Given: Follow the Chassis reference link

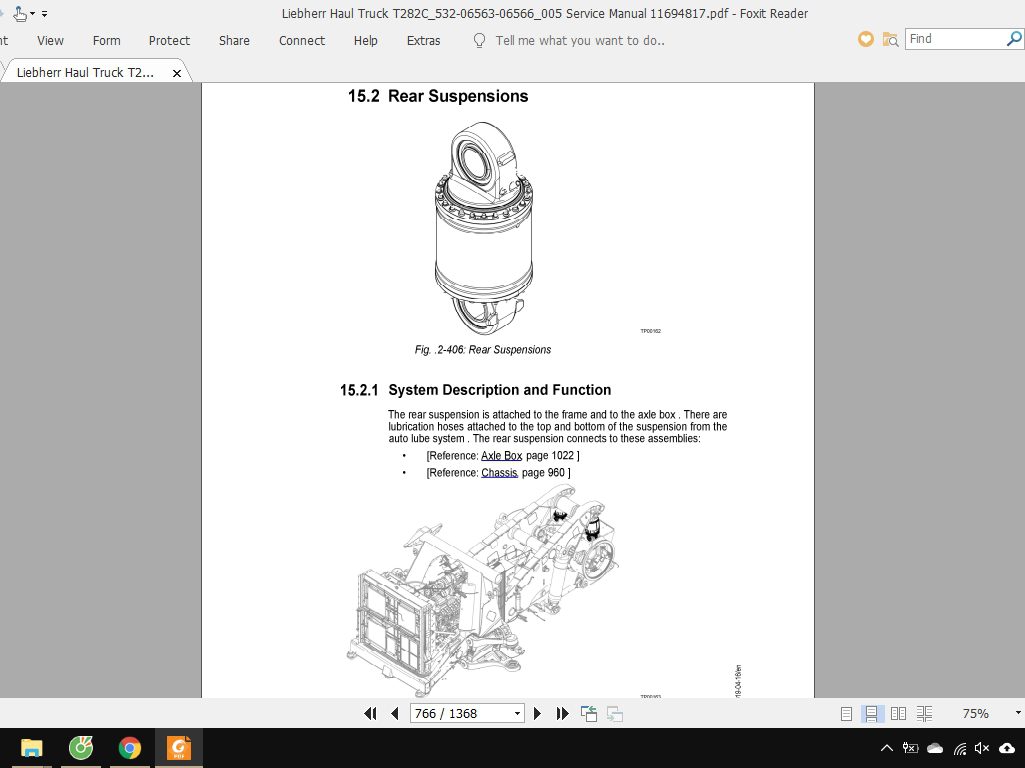Looking at the screenshot, I should (x=499, y=473).
